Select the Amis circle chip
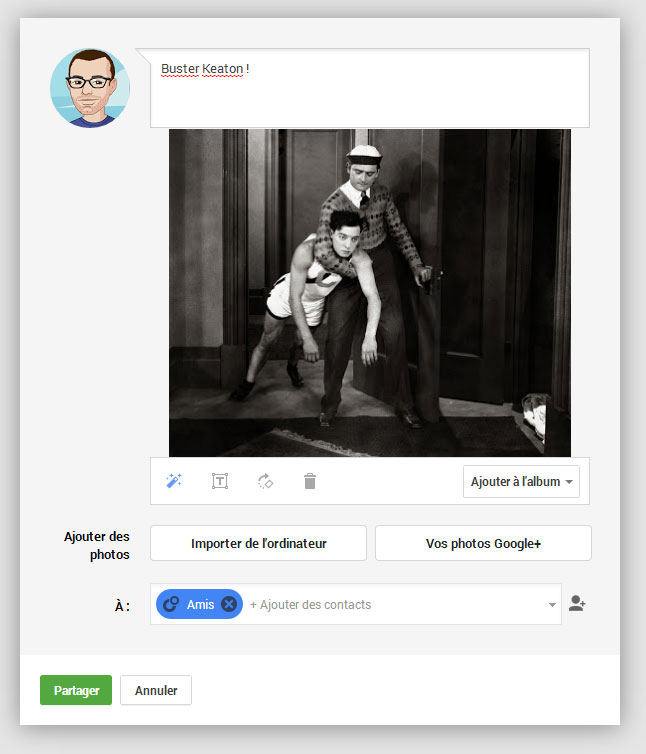This screenshot has width=646, height=754. tap(199, 604)
